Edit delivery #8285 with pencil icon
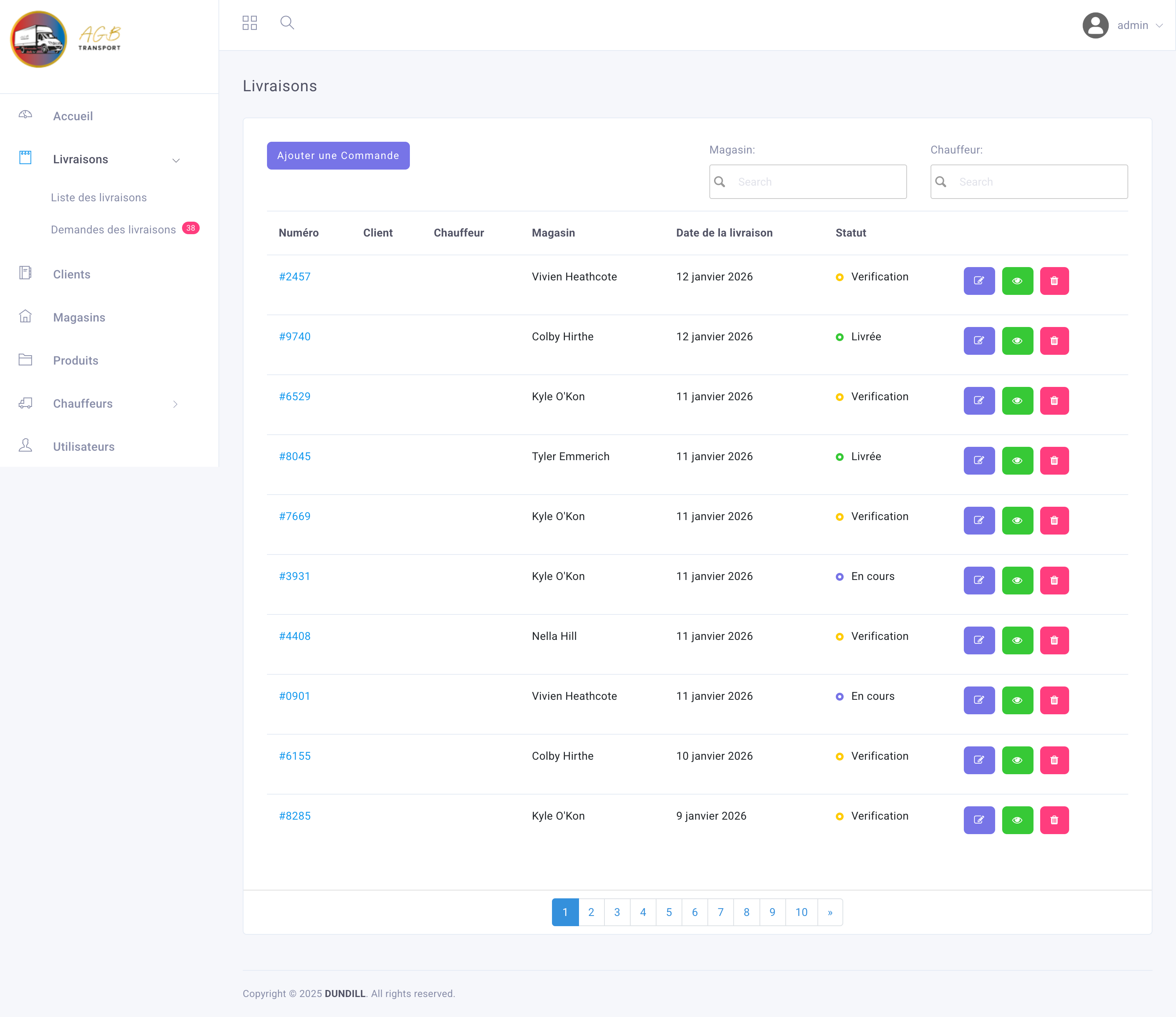Viewport: 1176px width, 1017px height. (x=979, y=820)
